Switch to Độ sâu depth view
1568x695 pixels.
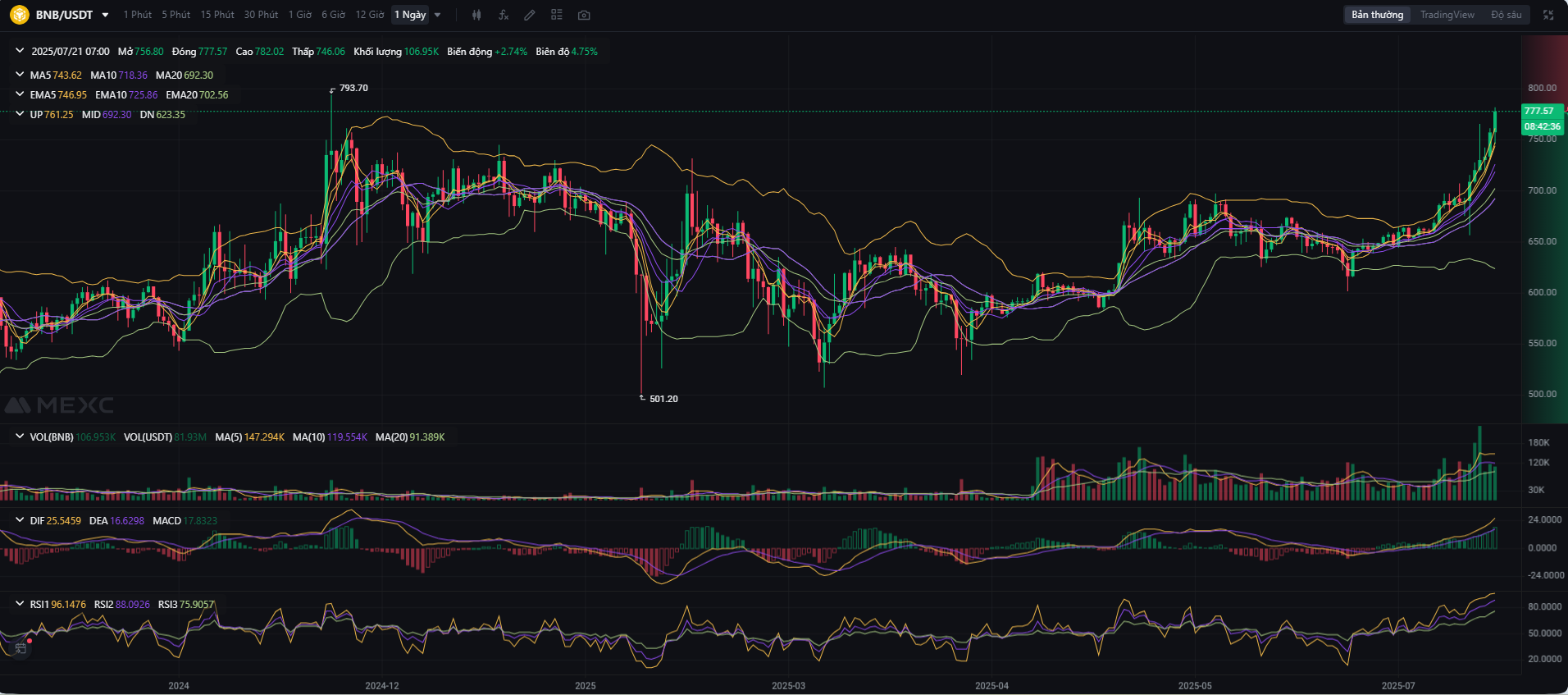1506,15
